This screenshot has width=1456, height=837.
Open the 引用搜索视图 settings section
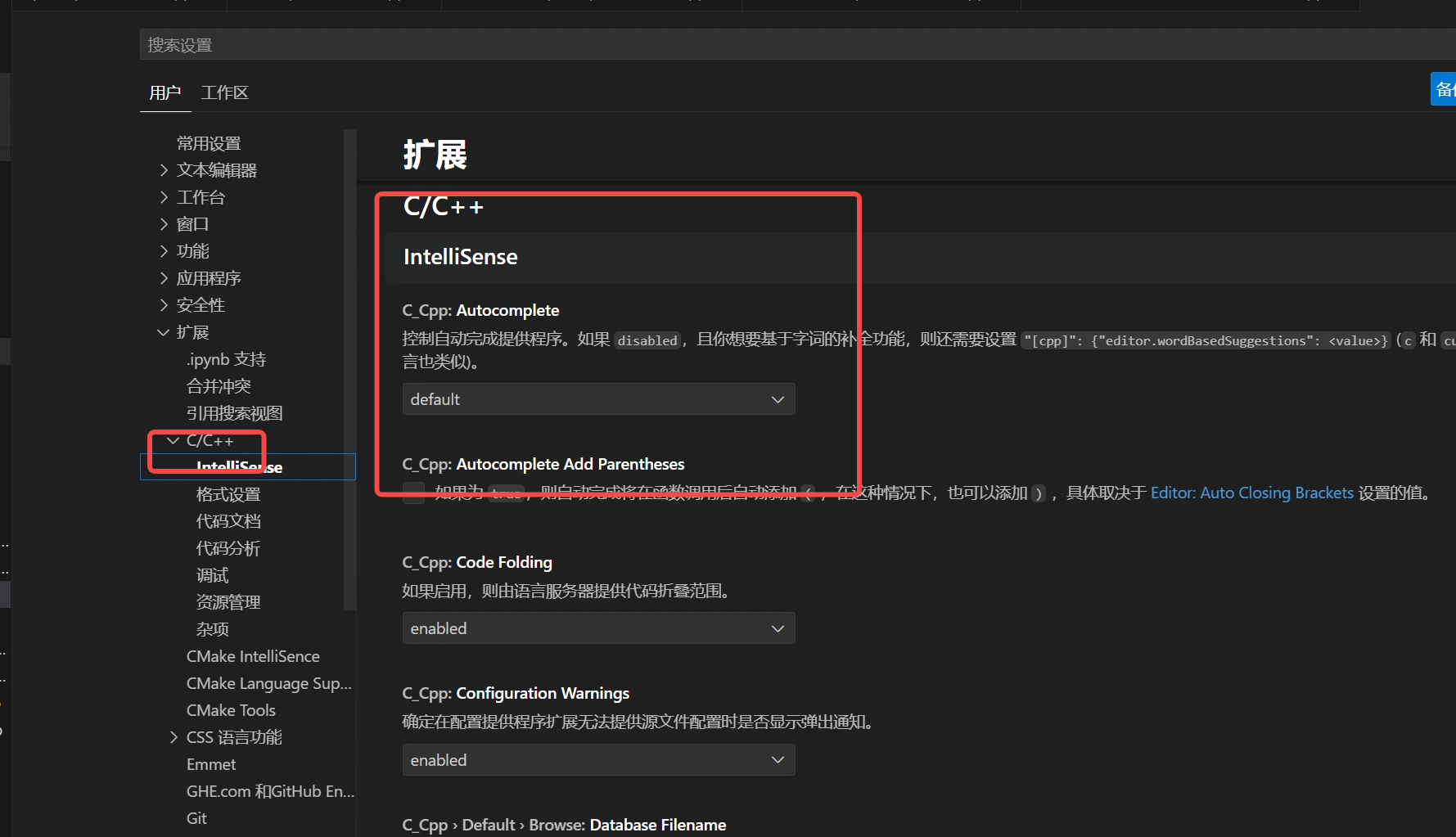234,413
